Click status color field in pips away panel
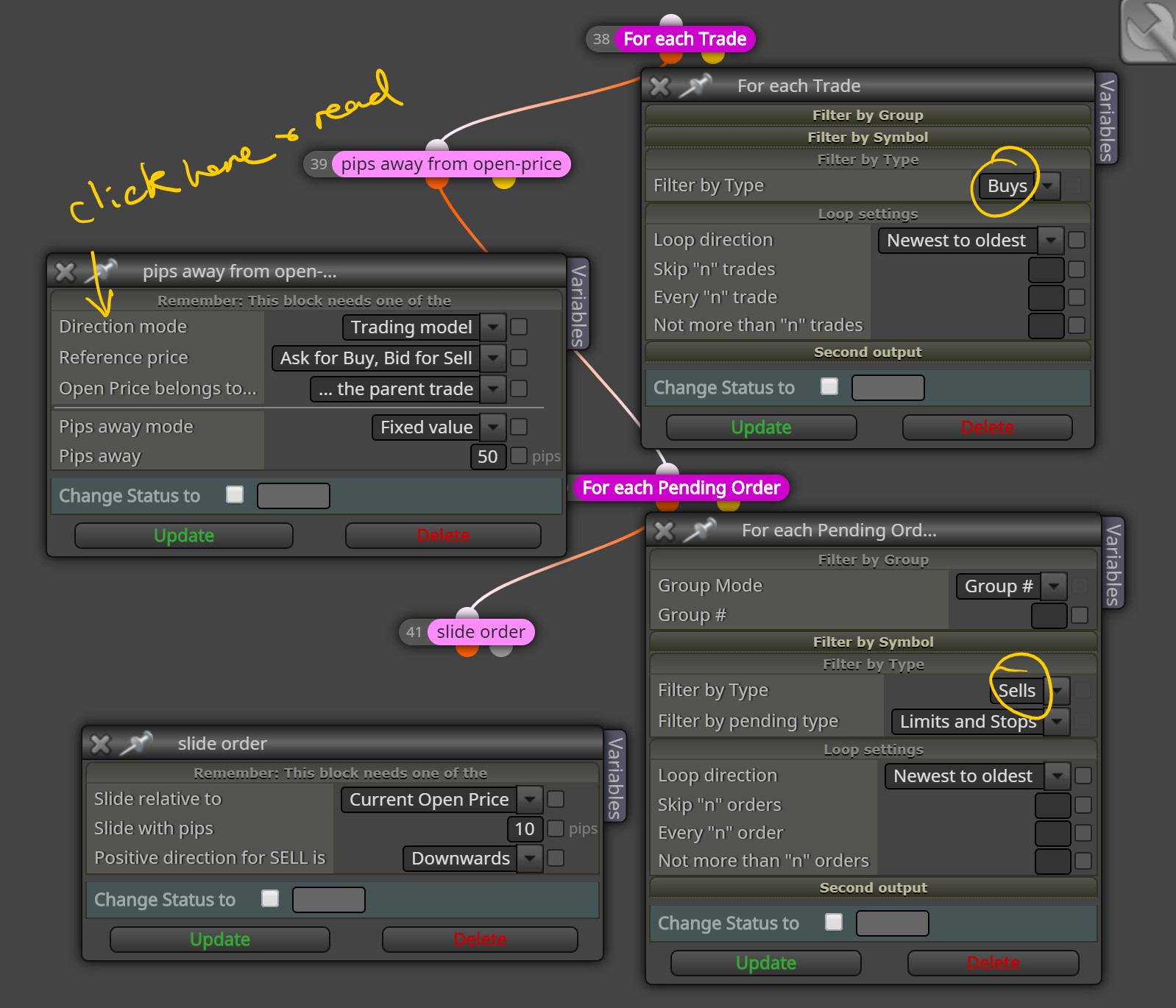1176x1008 pixels. (294, 496)
